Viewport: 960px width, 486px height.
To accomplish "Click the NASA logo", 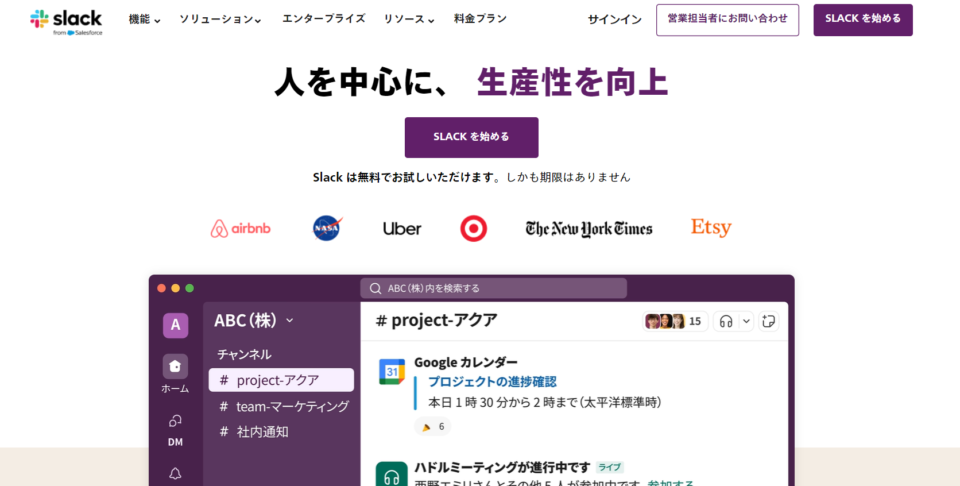I will 328,228.
